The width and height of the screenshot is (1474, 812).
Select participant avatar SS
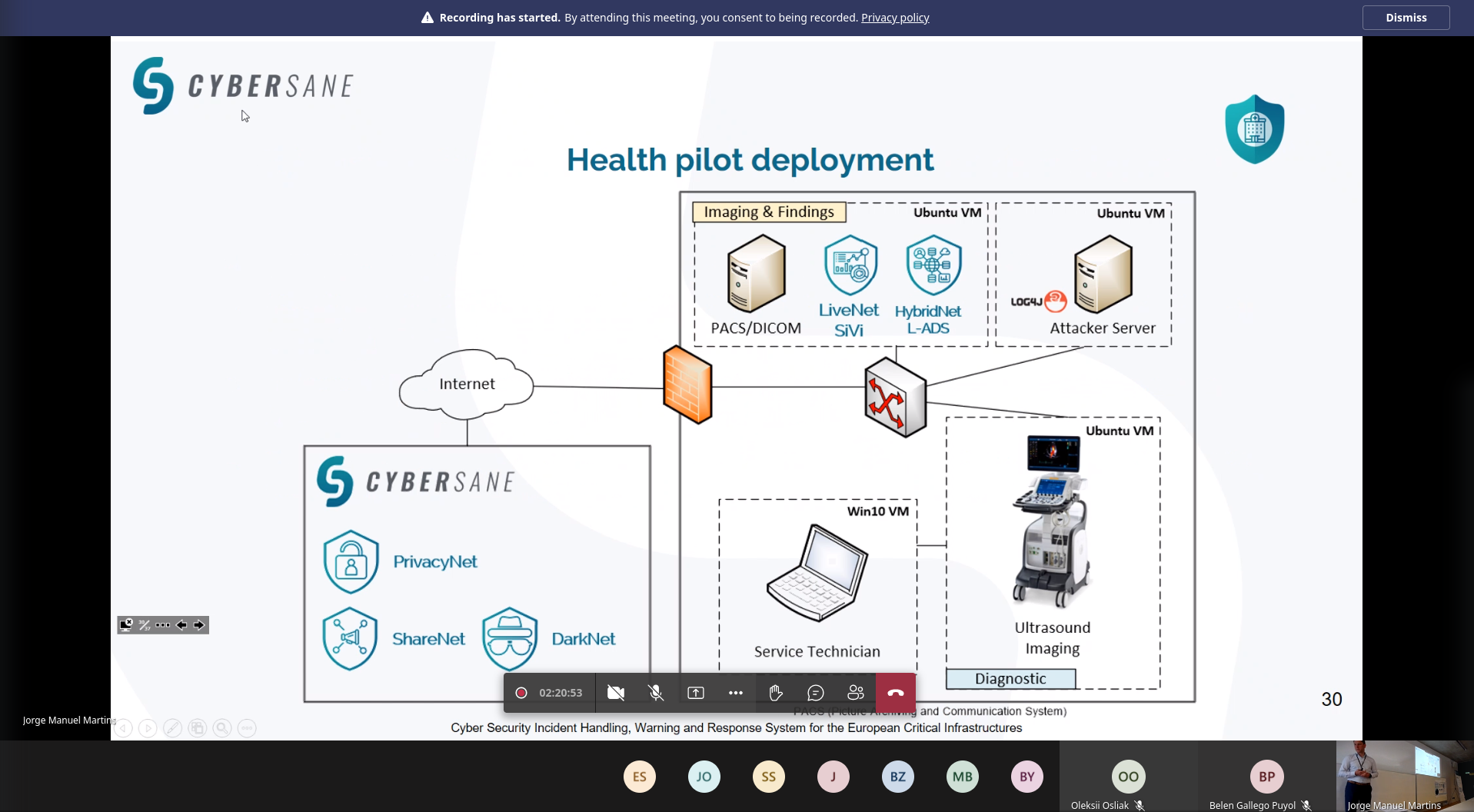769,777
